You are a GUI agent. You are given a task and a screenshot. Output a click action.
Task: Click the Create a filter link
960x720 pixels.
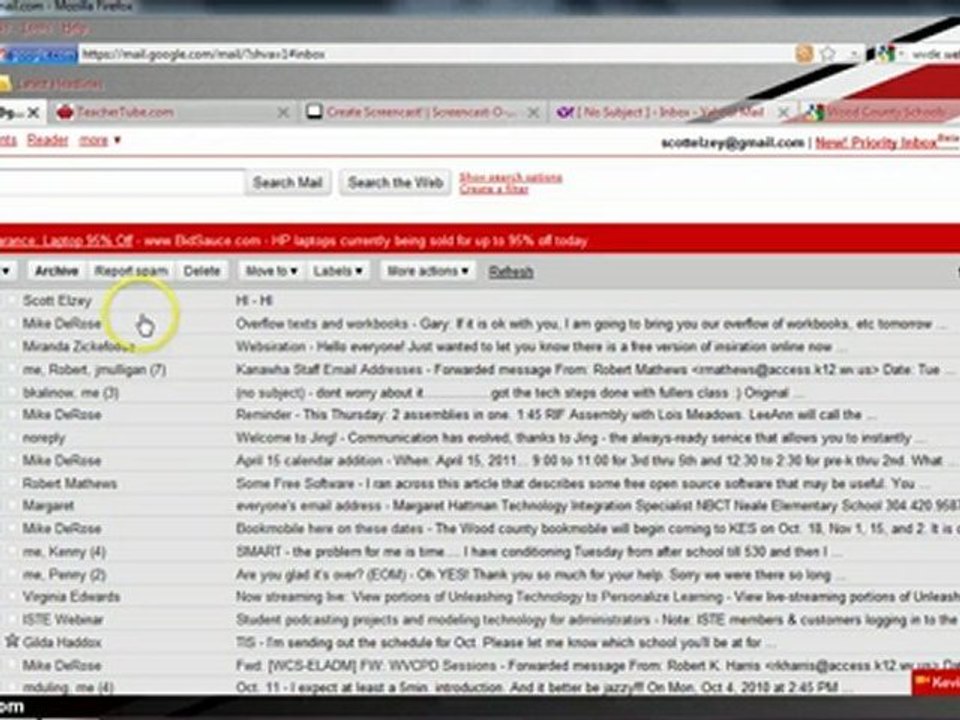point(493,189)
